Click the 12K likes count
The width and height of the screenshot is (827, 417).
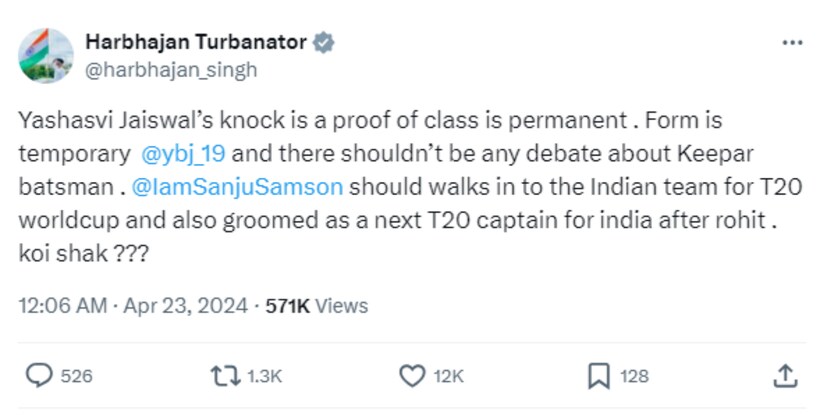(x=448, y=376)
